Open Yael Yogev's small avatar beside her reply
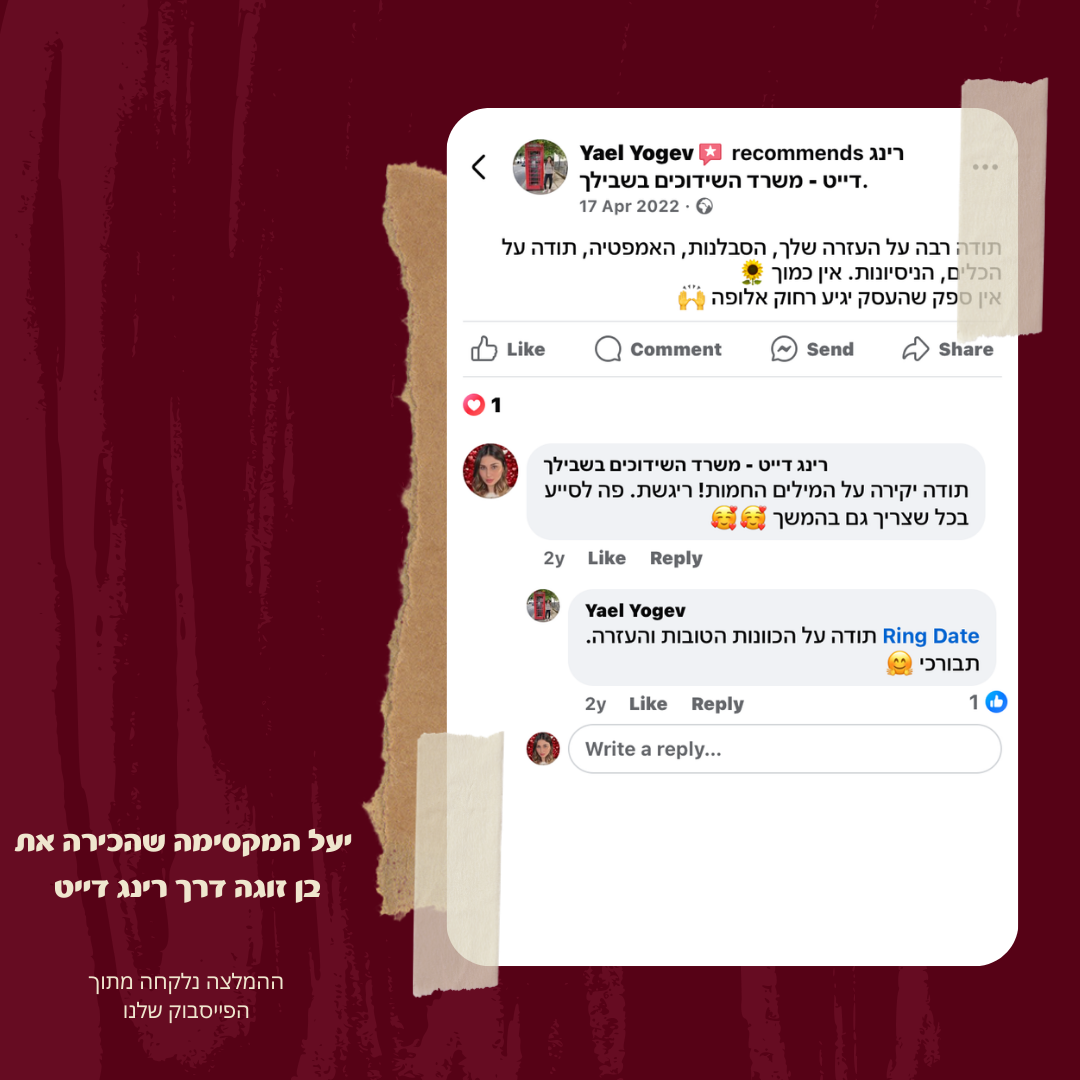Screen dimensions: 1080x1080 point(543,605)
